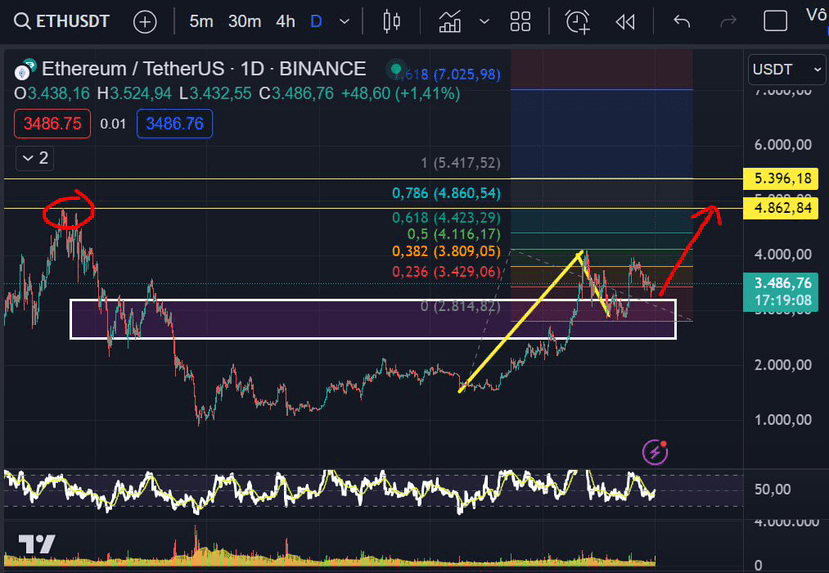Click the high value H3.524,94
Screen dimensions: 829x573
coord(134,94)
